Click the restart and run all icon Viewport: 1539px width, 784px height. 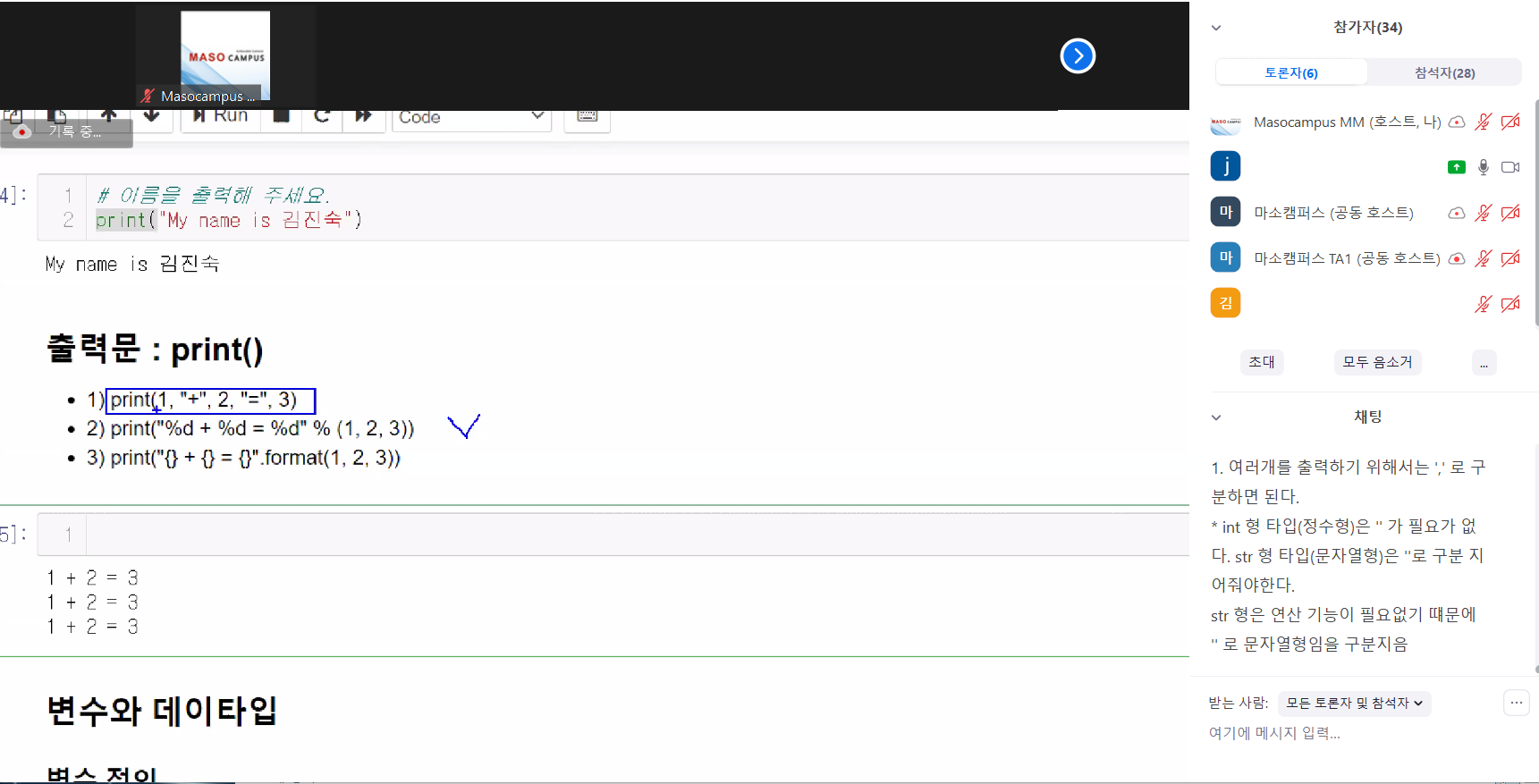point(363,117)
